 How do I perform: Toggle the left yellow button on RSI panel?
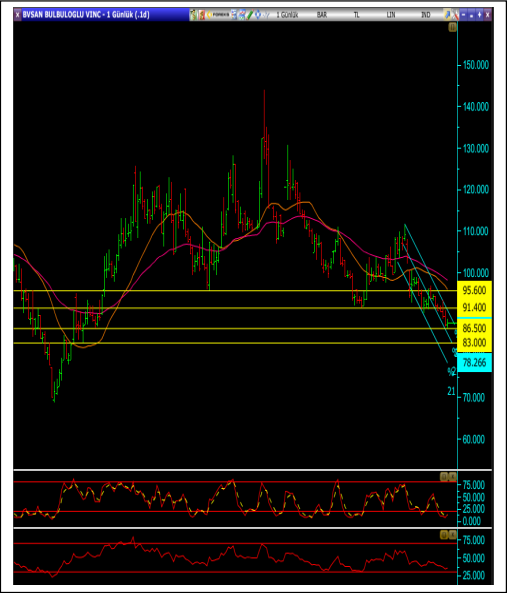(444, 535)
